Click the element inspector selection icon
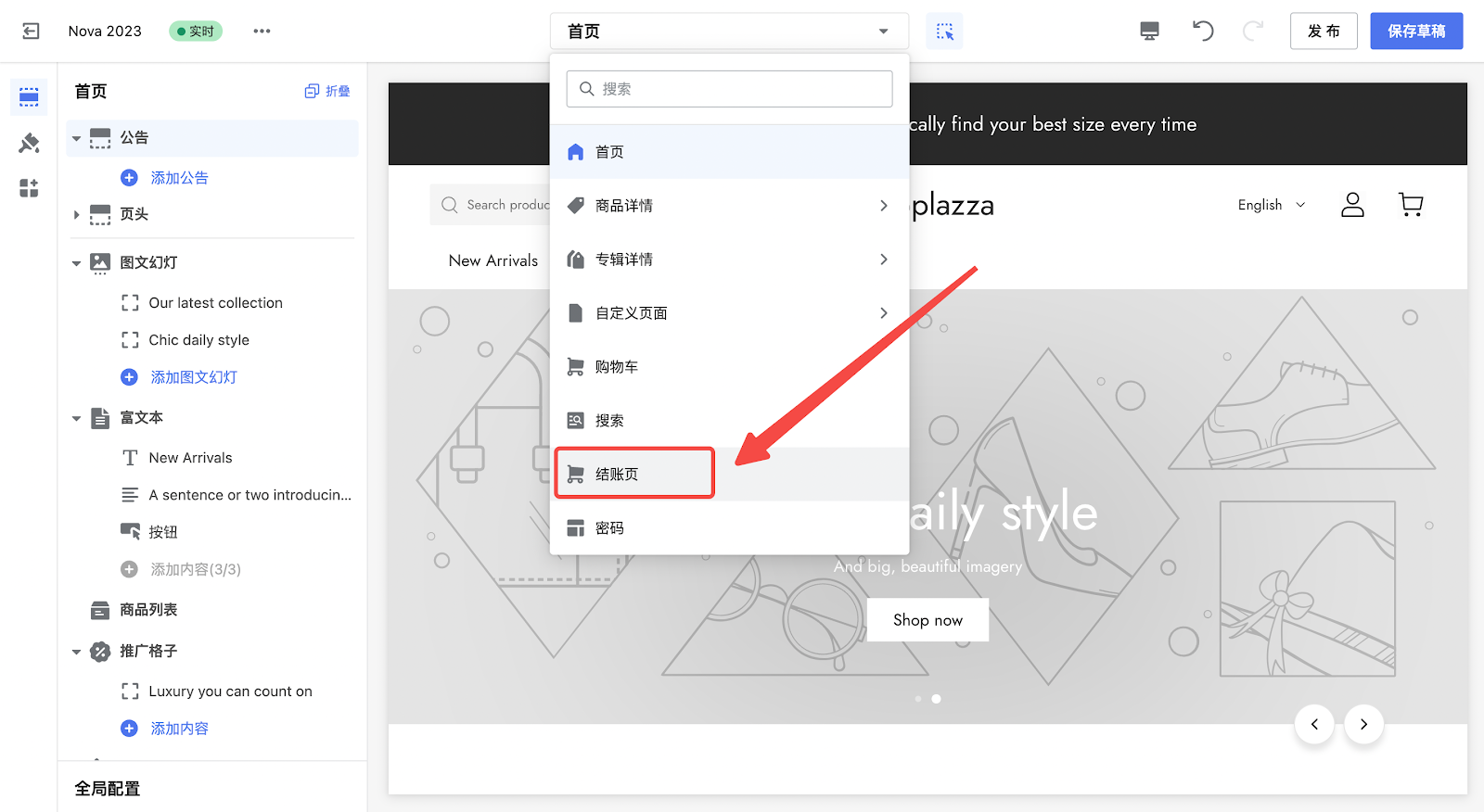Viewport: 1484px width, 812px height. click(944, 32)
